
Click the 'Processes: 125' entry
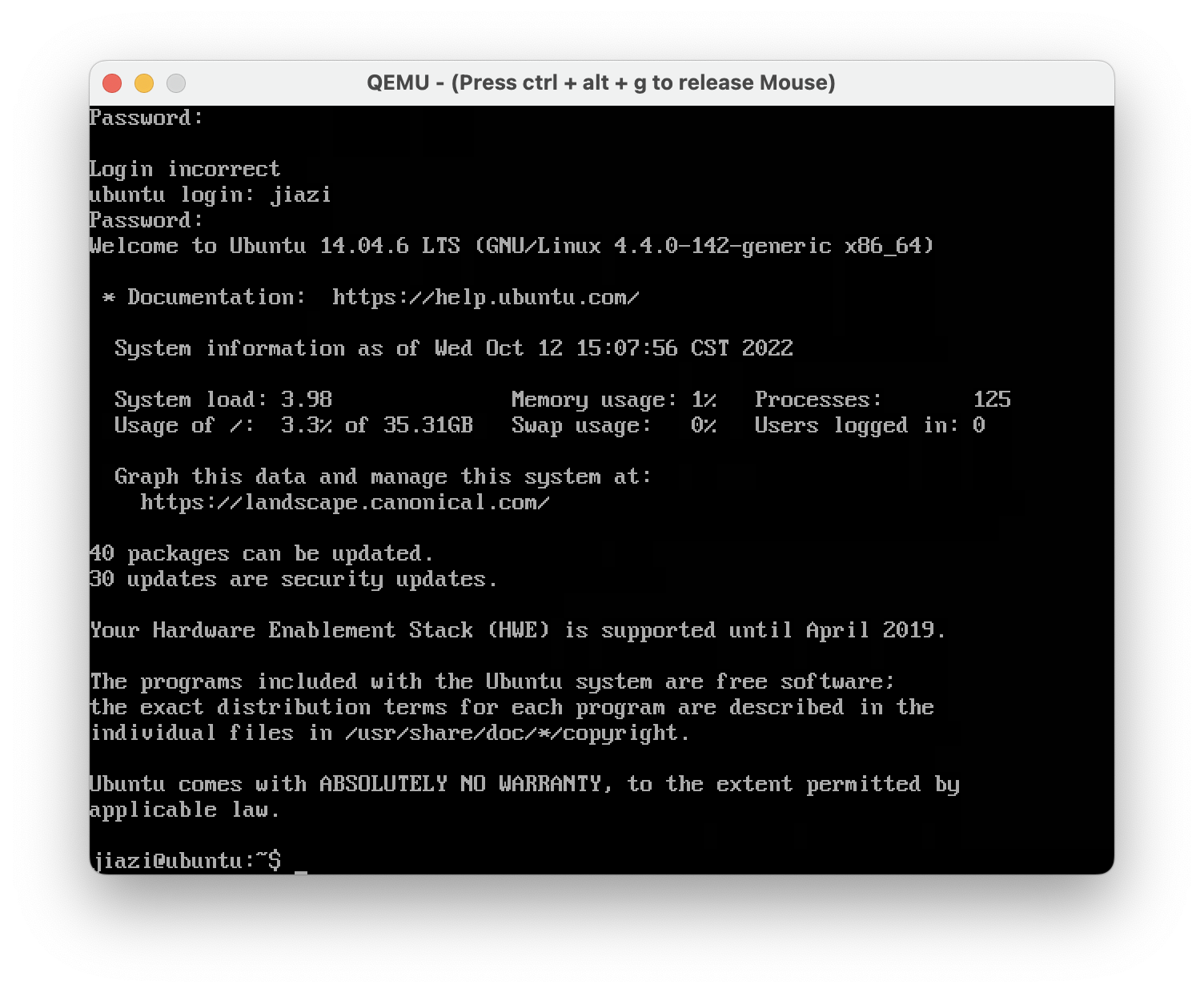coord(883,400)
